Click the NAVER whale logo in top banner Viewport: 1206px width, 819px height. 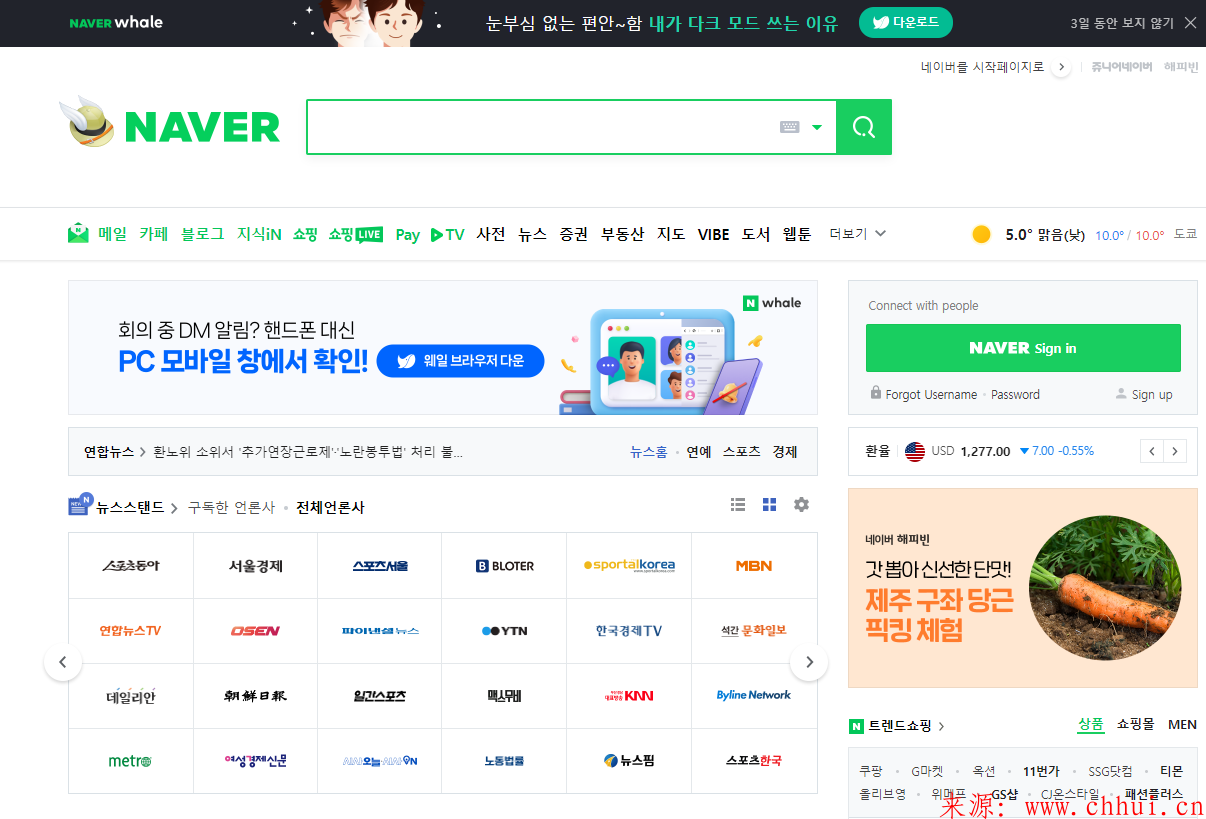116,22
